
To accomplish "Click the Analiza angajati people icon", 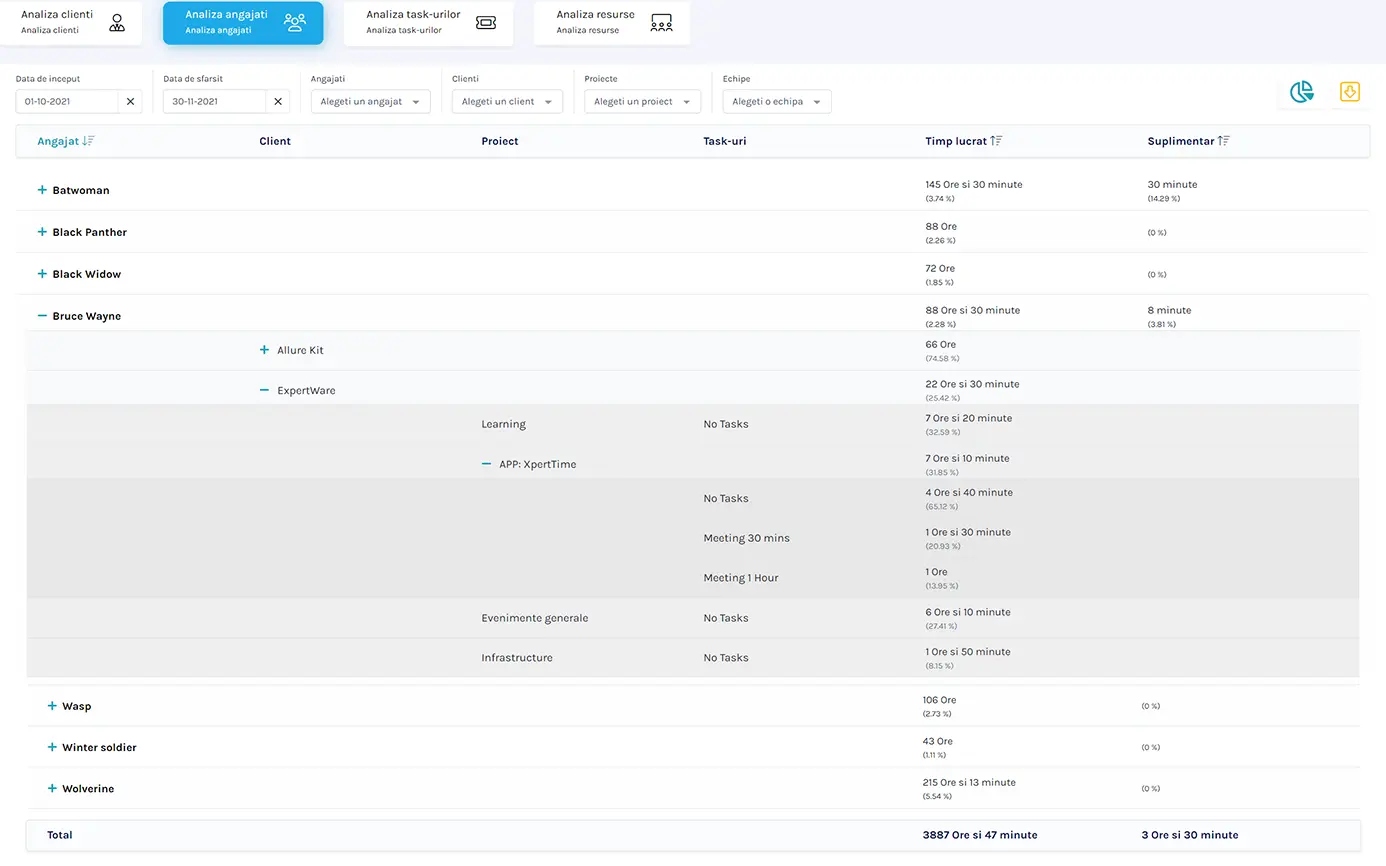I will coord(294,22).
